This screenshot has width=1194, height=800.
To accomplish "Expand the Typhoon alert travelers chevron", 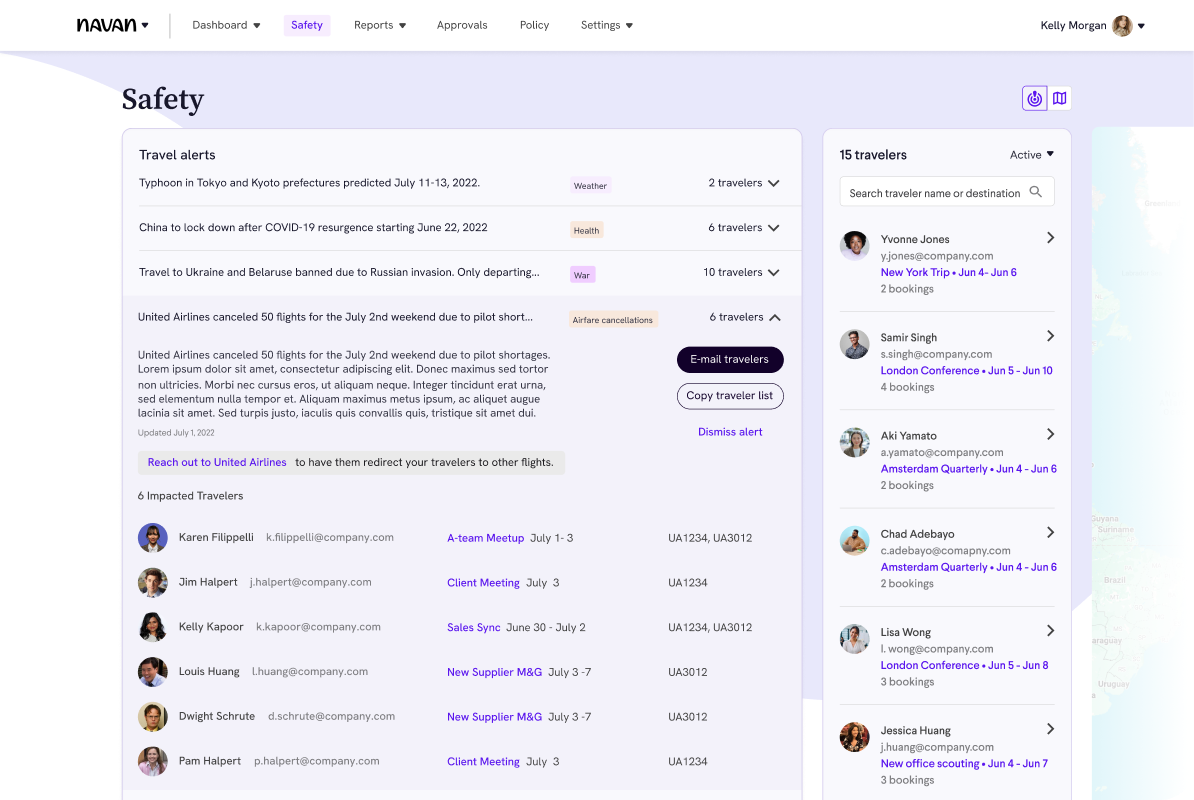I will coord(773,184).
